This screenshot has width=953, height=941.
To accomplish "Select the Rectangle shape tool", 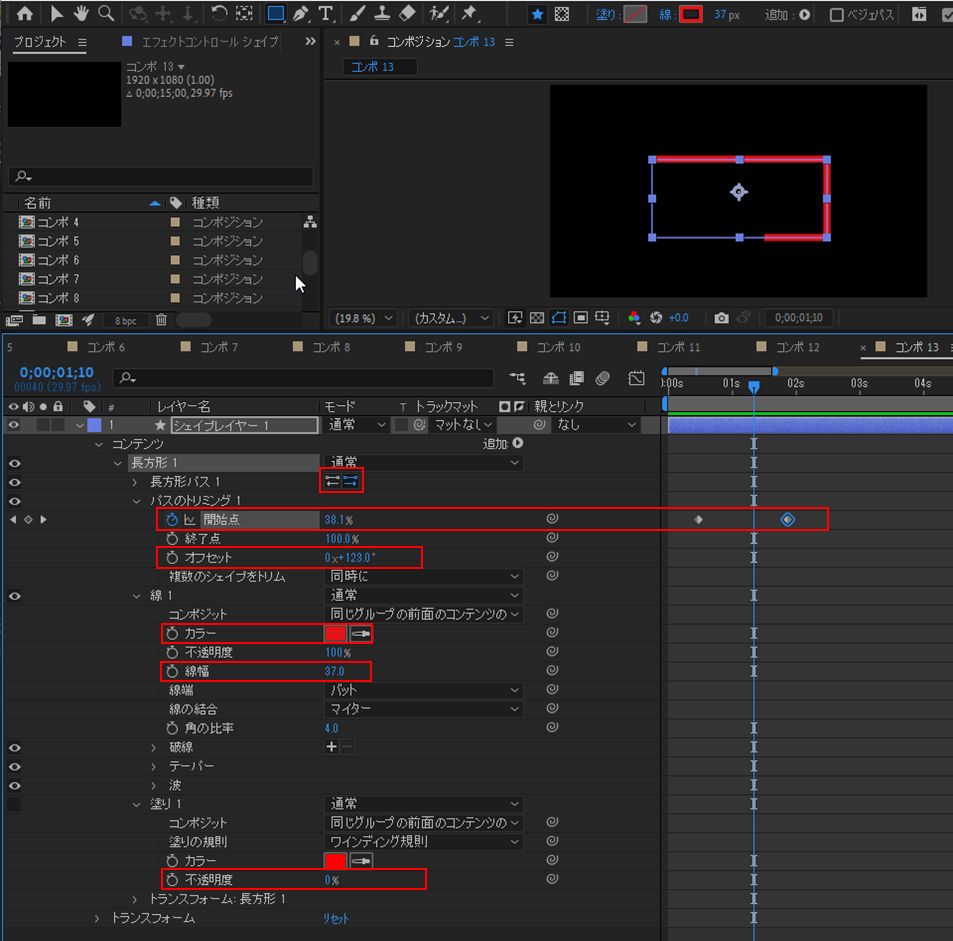I will pyautogui.click(x=275, y=13).
